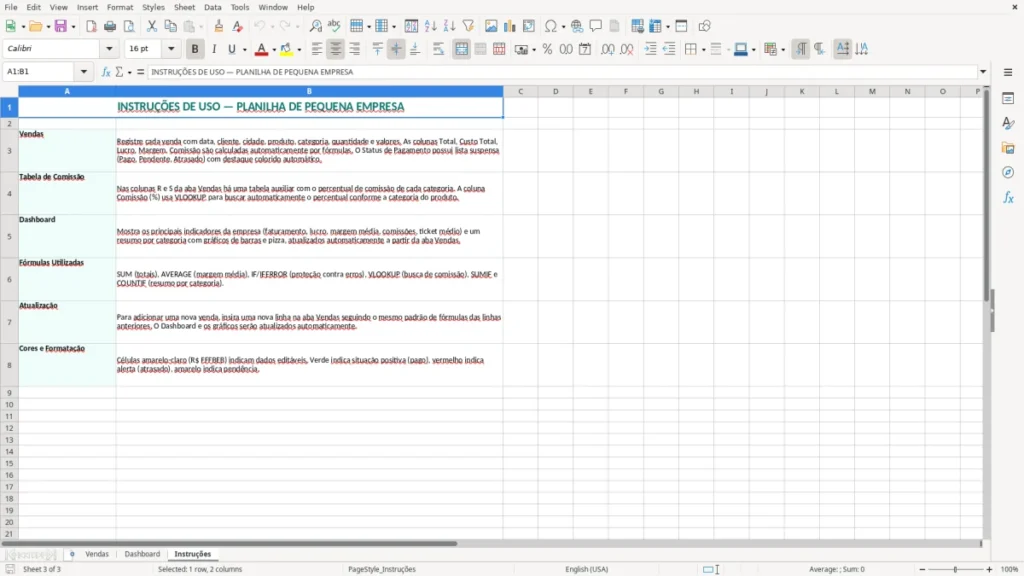Apply the yellow background color
1024x576 pixels.
pos(286,49)
